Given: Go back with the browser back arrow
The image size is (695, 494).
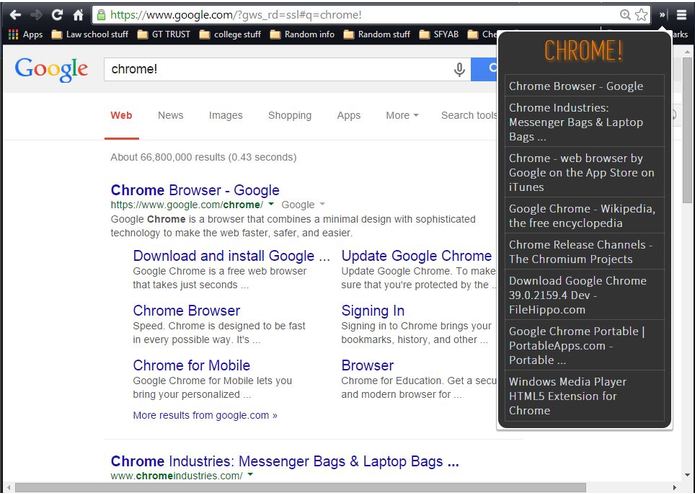Looking at the screenshot, I should pos(15,15).
